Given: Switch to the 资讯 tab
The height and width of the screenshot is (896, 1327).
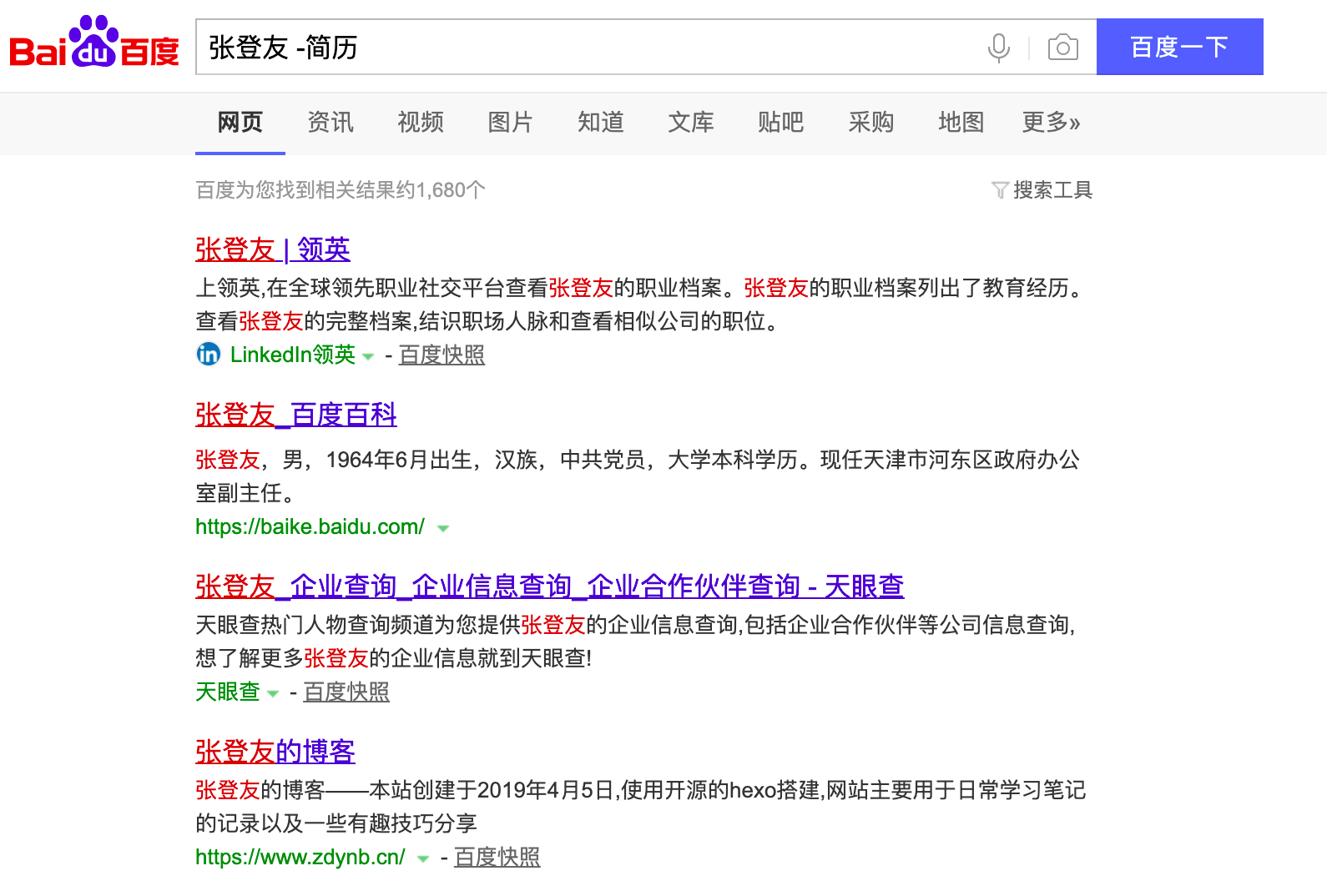Looking at the screenshot, I should [x=330, y=123].
